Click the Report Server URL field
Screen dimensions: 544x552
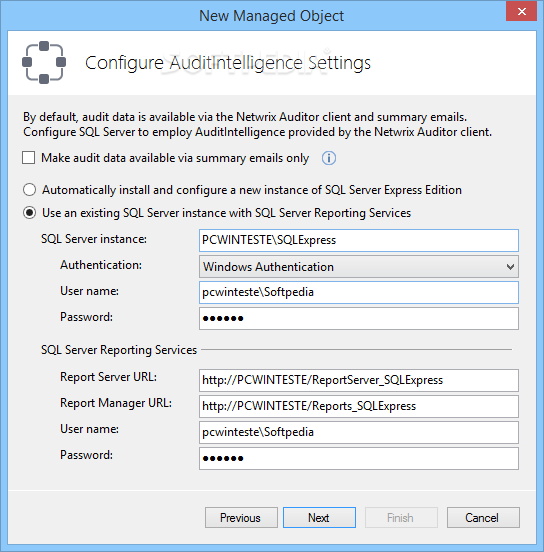click(359, 381)
